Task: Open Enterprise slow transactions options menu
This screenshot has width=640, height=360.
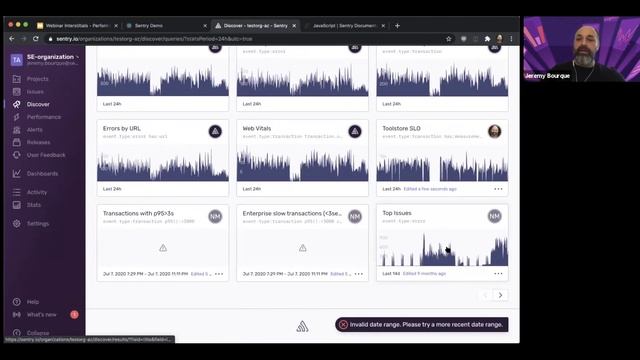Action: tap(358, 274)
